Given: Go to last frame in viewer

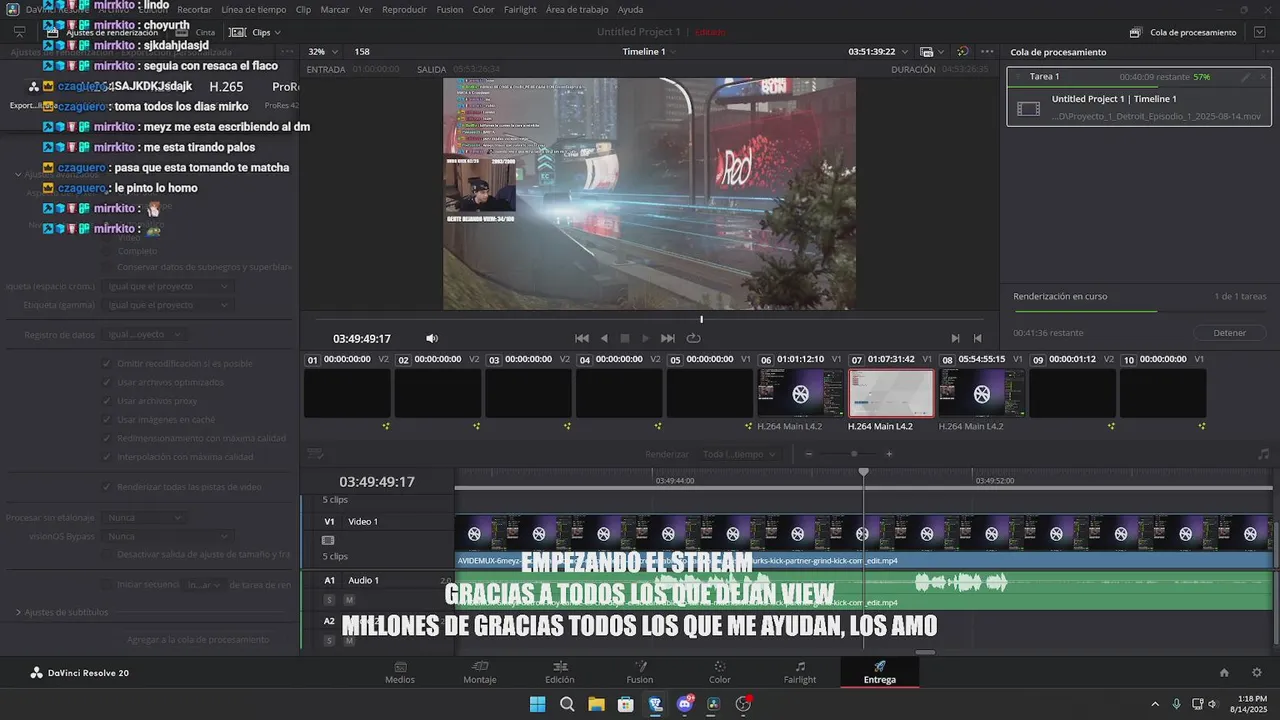Looking at the screenshot, I should (668, 338).
